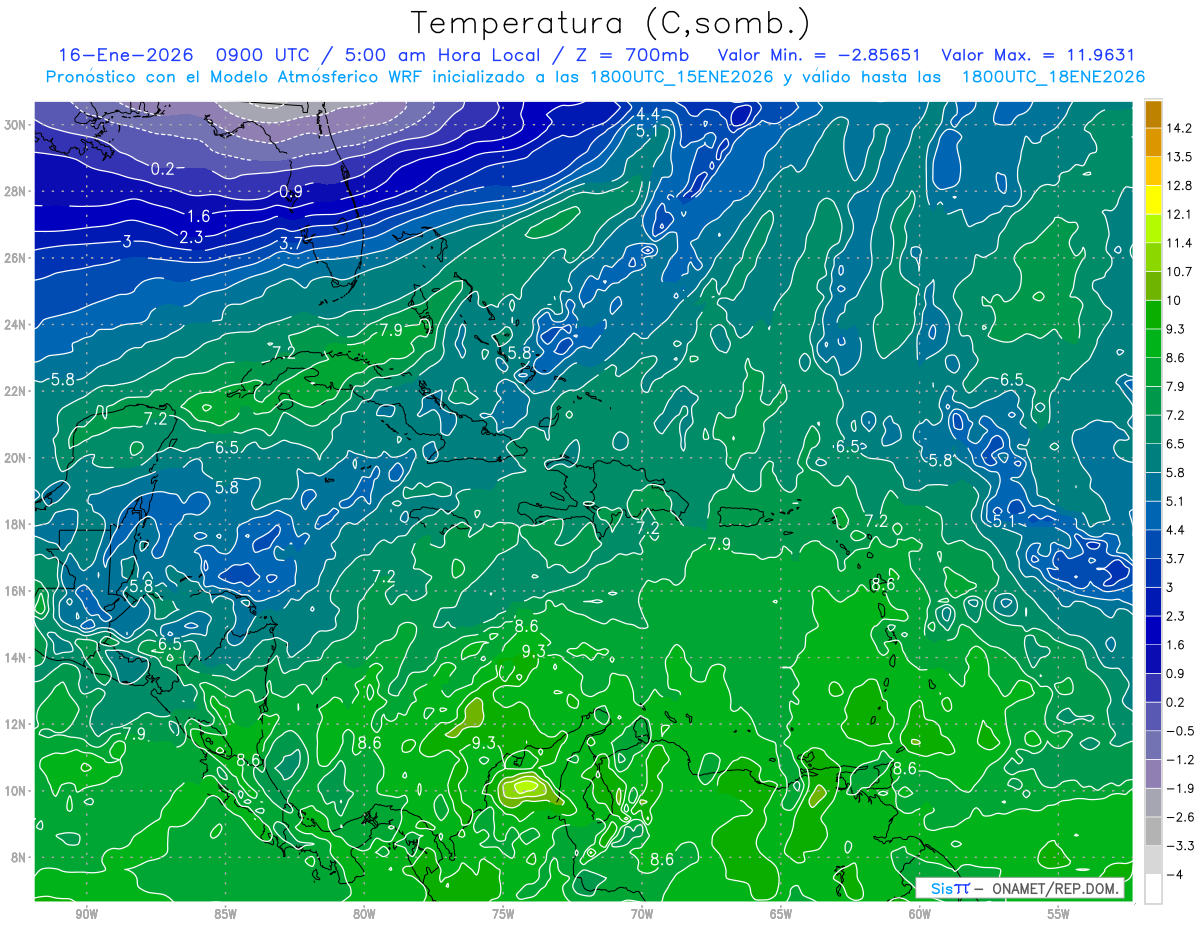Screen dimensions: 1200x927
Task: Click the 4.4 contour label on the map
Action: pos(648,113)
